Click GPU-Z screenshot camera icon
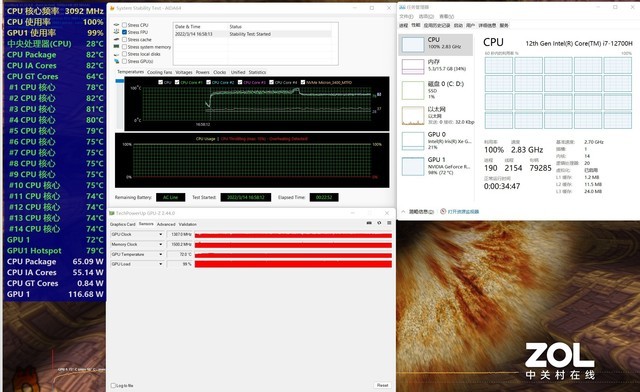 [369, 223]
